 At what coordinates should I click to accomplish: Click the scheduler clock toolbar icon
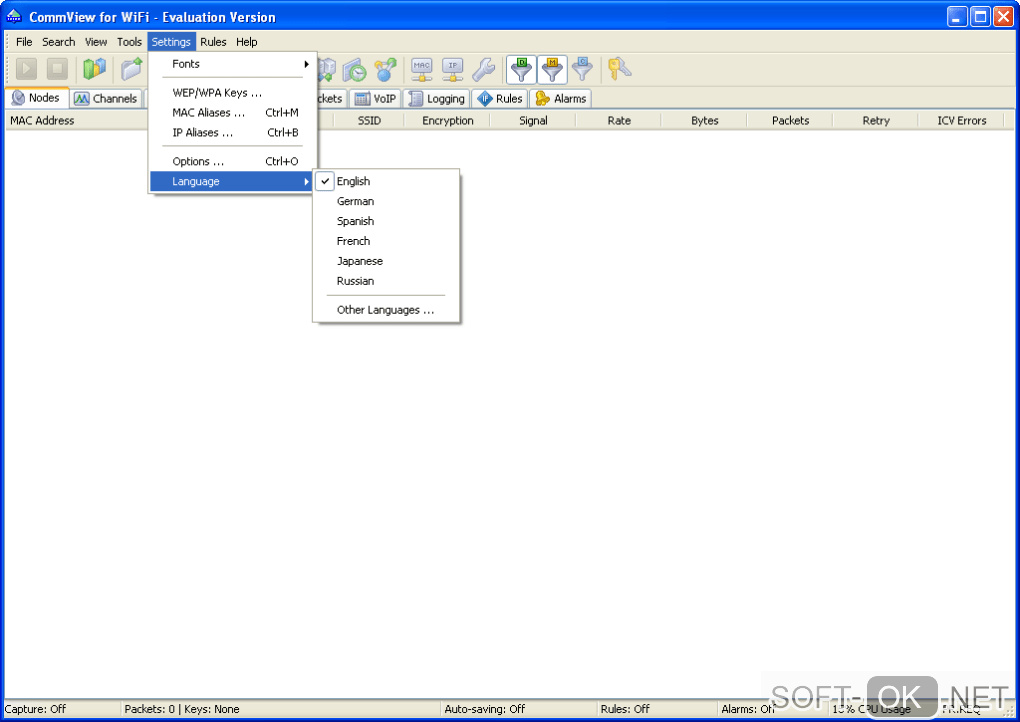click(355, 70)
